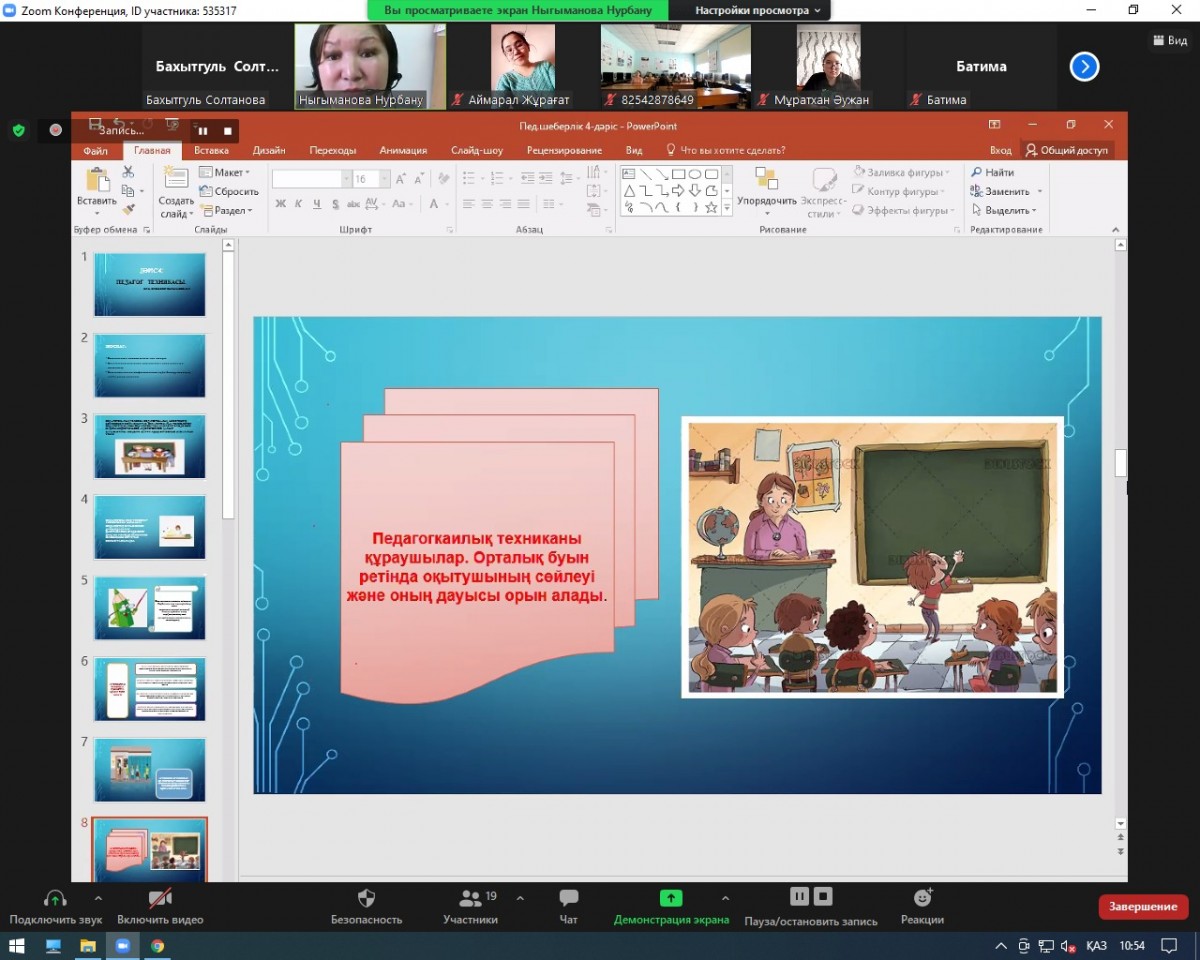Screen dimensions: 1200x960
Task: Open the Участники participants panel
Action: click(470, 898)
